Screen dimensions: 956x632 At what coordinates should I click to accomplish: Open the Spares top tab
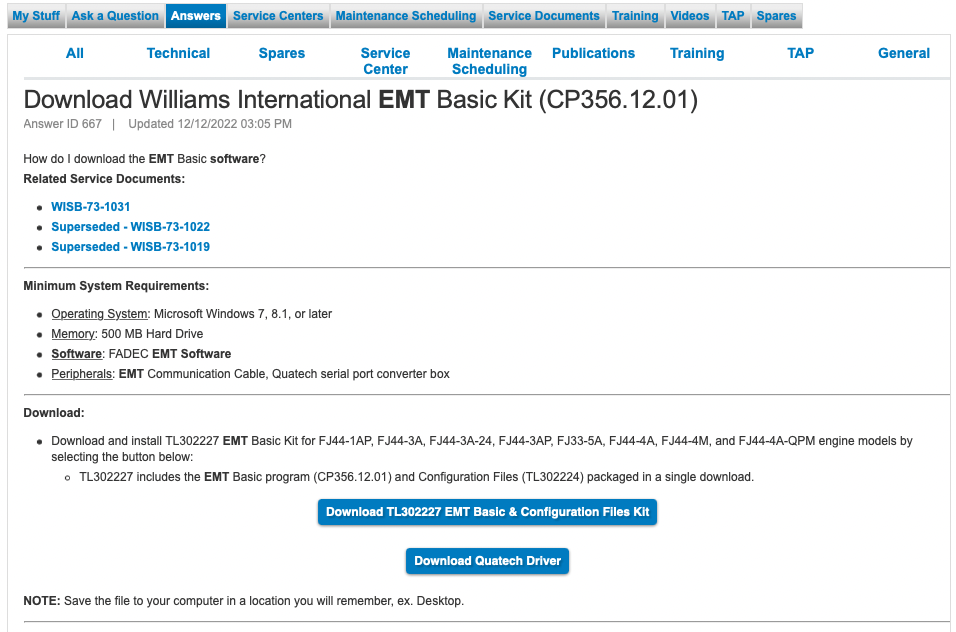click(776, 16)
